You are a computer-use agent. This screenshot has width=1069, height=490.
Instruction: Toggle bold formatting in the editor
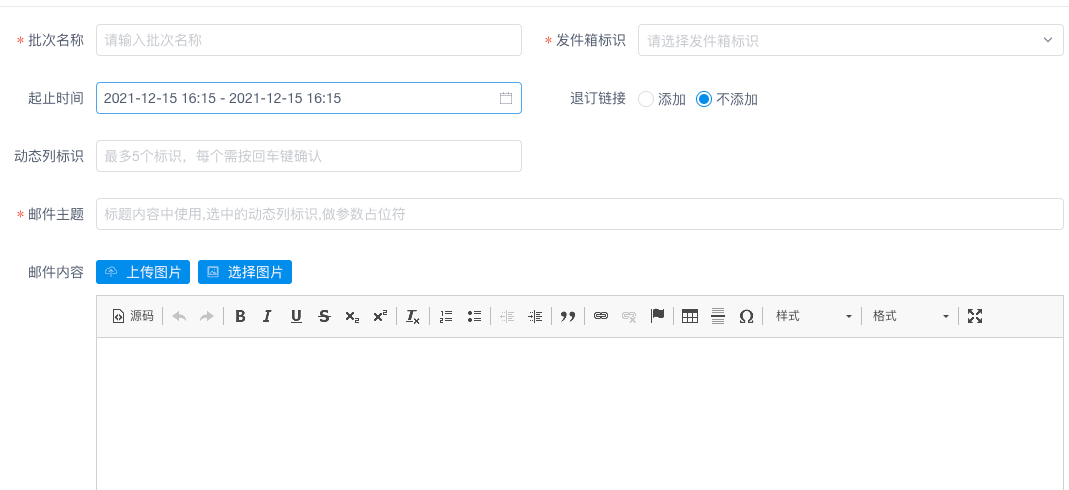(x=240, y=316)
